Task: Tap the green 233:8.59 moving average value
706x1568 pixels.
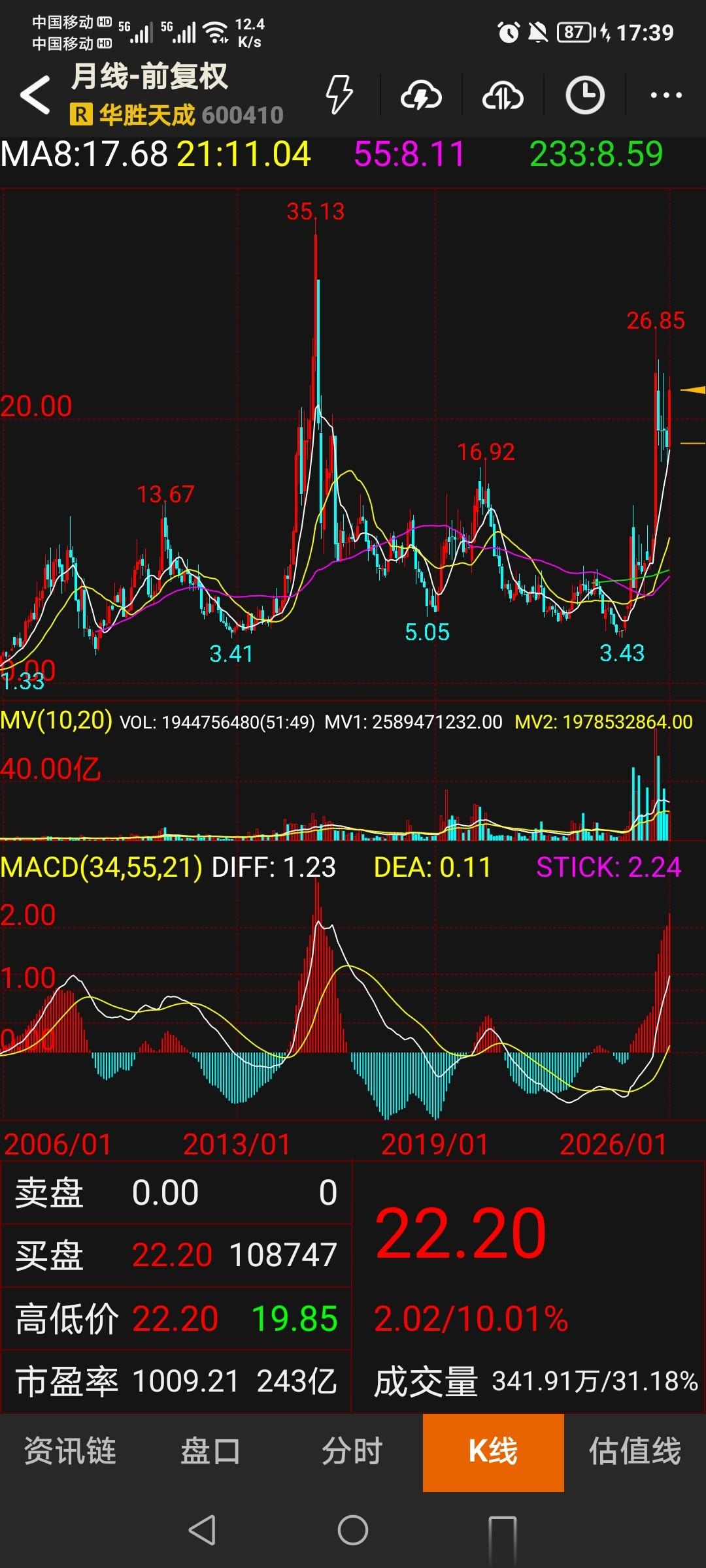Action: point(596,154)
